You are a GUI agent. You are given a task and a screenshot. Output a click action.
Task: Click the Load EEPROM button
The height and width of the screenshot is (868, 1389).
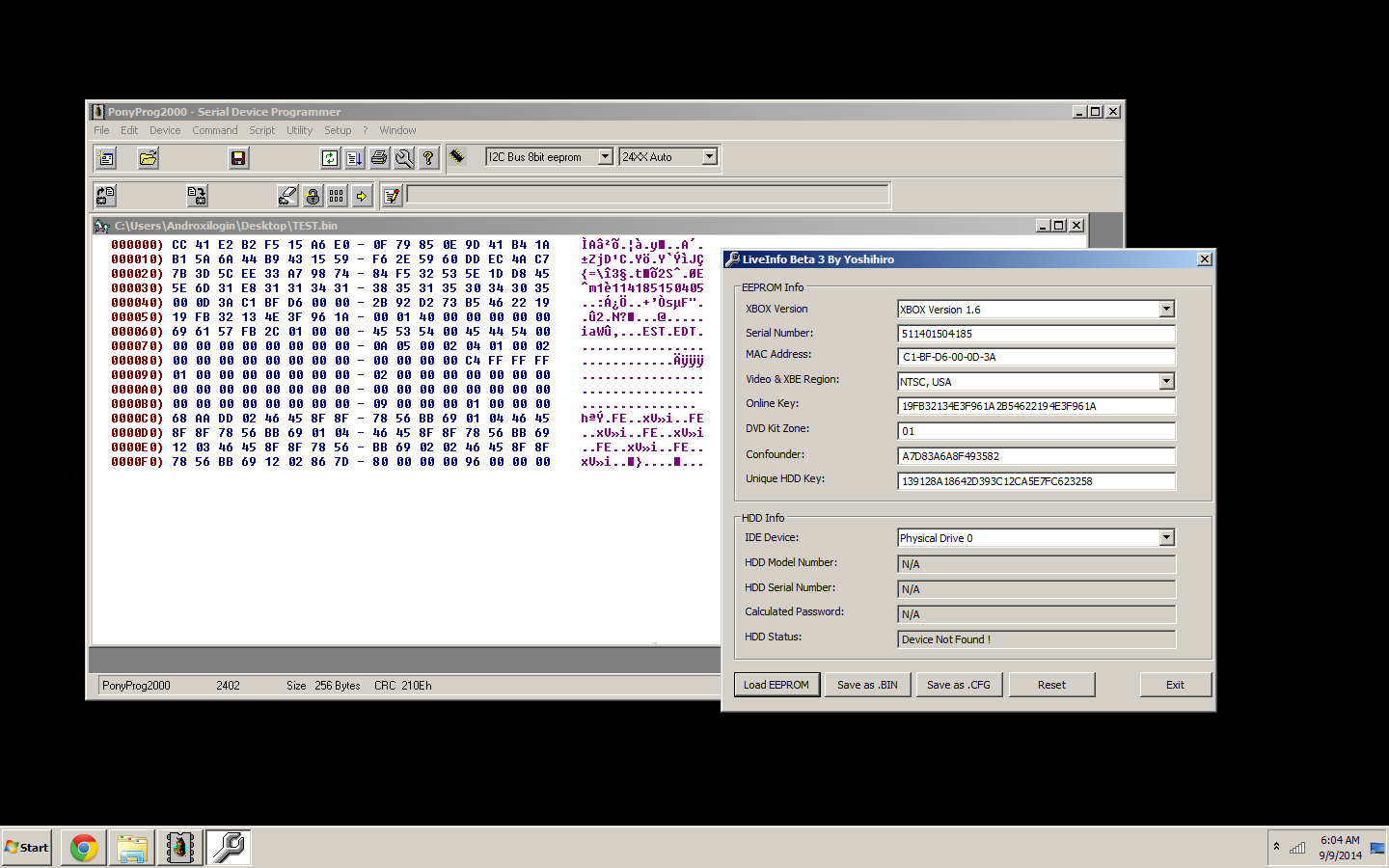[x=776, y=685]
